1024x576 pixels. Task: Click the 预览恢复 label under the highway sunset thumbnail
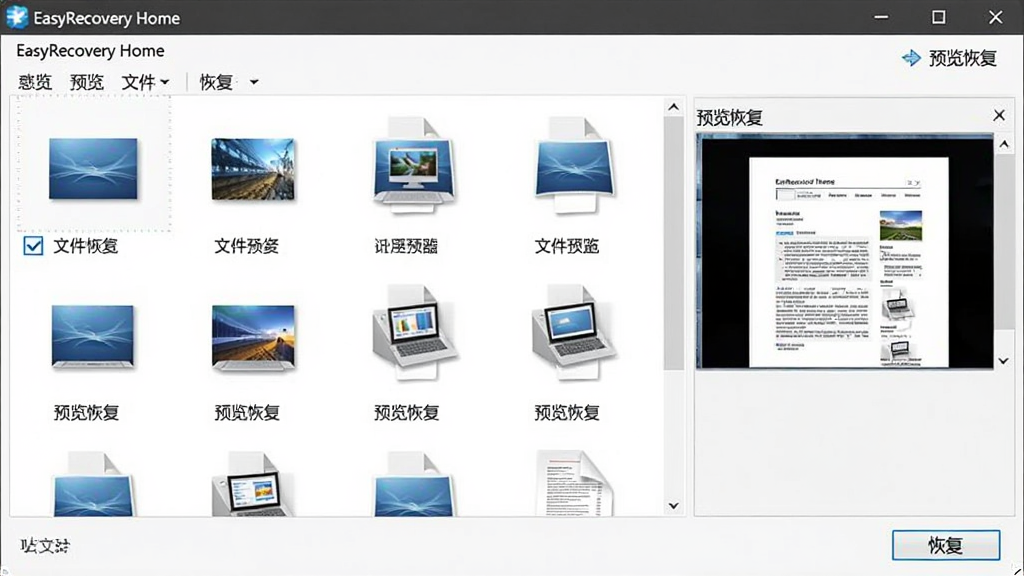click(x=248, y=413)
